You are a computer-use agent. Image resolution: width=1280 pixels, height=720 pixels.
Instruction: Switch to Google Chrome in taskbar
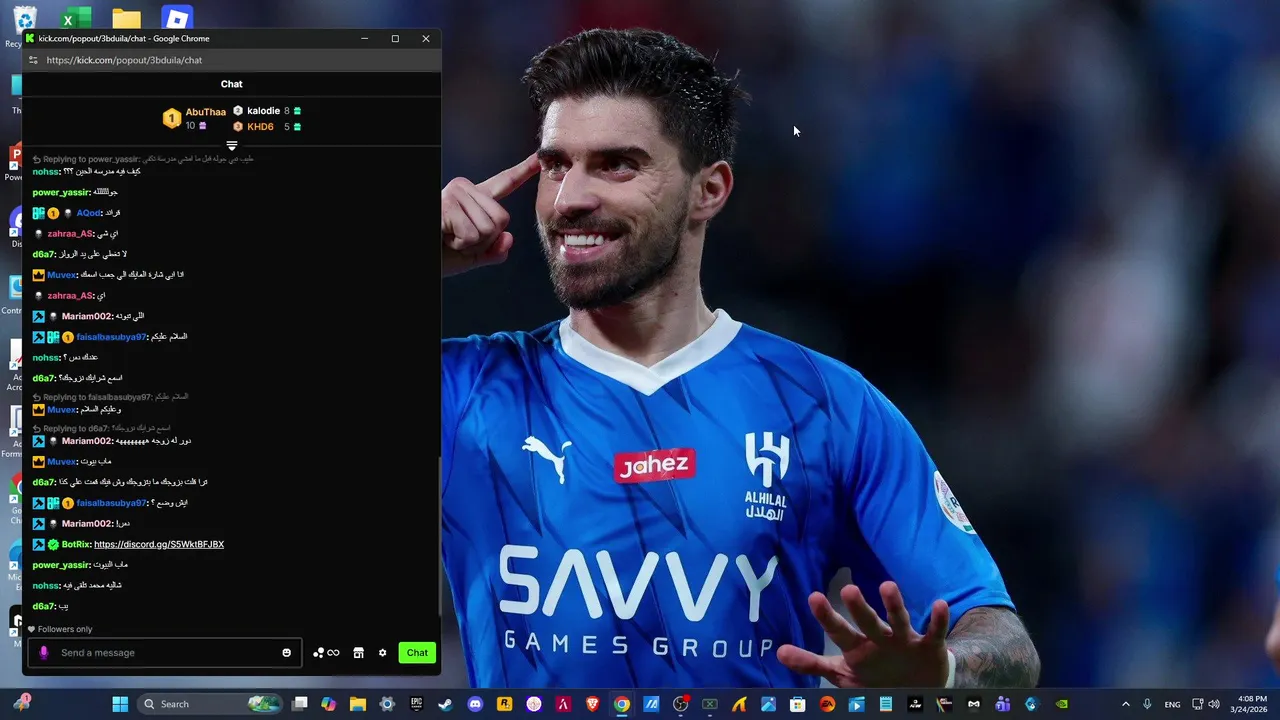coord(622,704)
